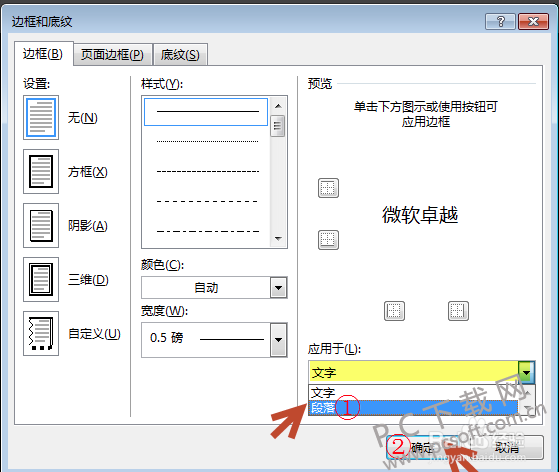
Task: Expand the 宽度(W) width dropdown
Action: pyautogui.click(x=278, y=340)
